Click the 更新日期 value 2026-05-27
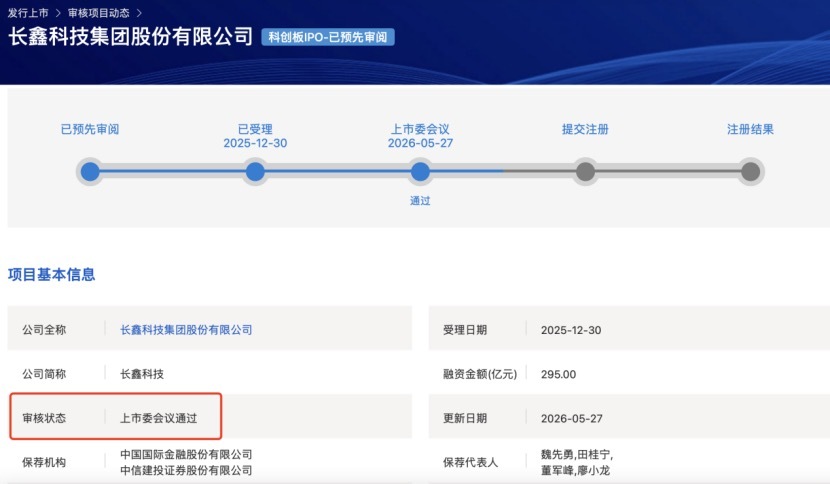Screen dimensions: 830x484 572,418
